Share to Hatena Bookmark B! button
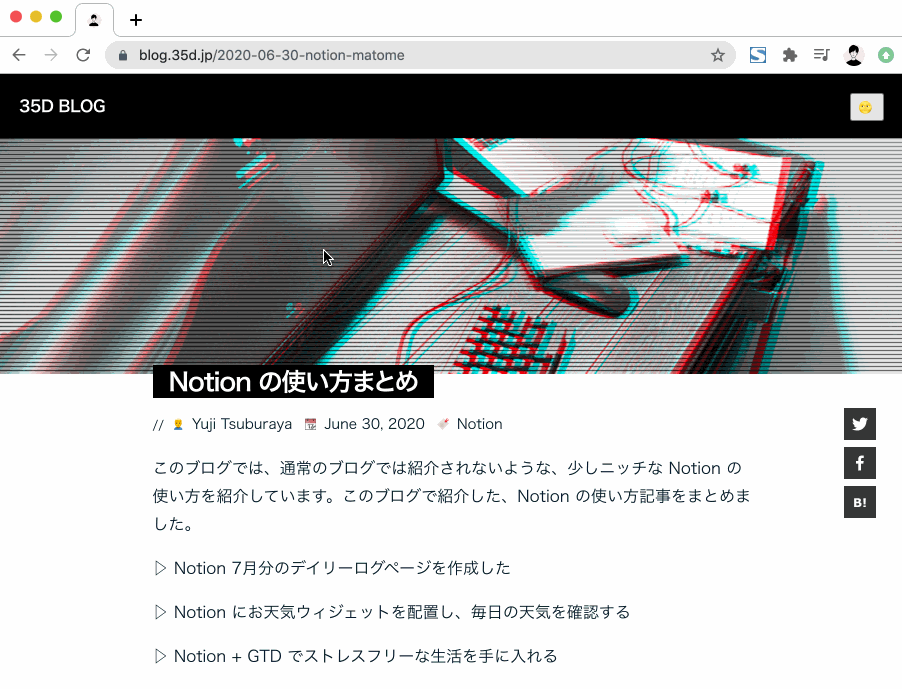 point(859,502)
